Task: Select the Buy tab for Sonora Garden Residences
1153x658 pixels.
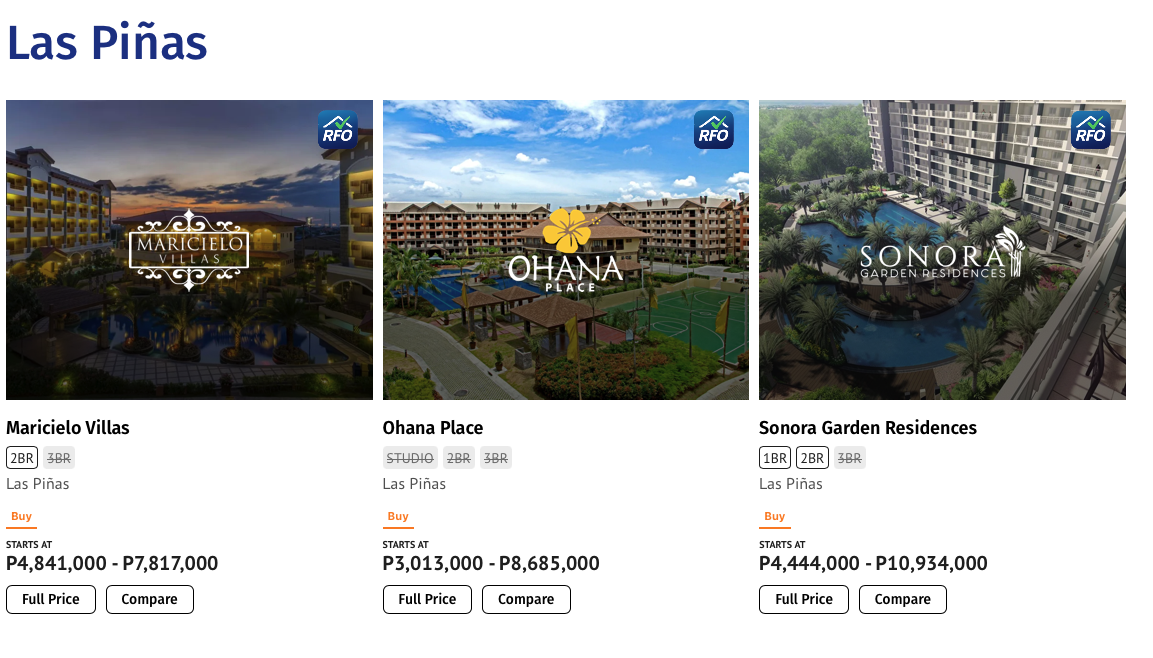Action: (x=775, y=517)
